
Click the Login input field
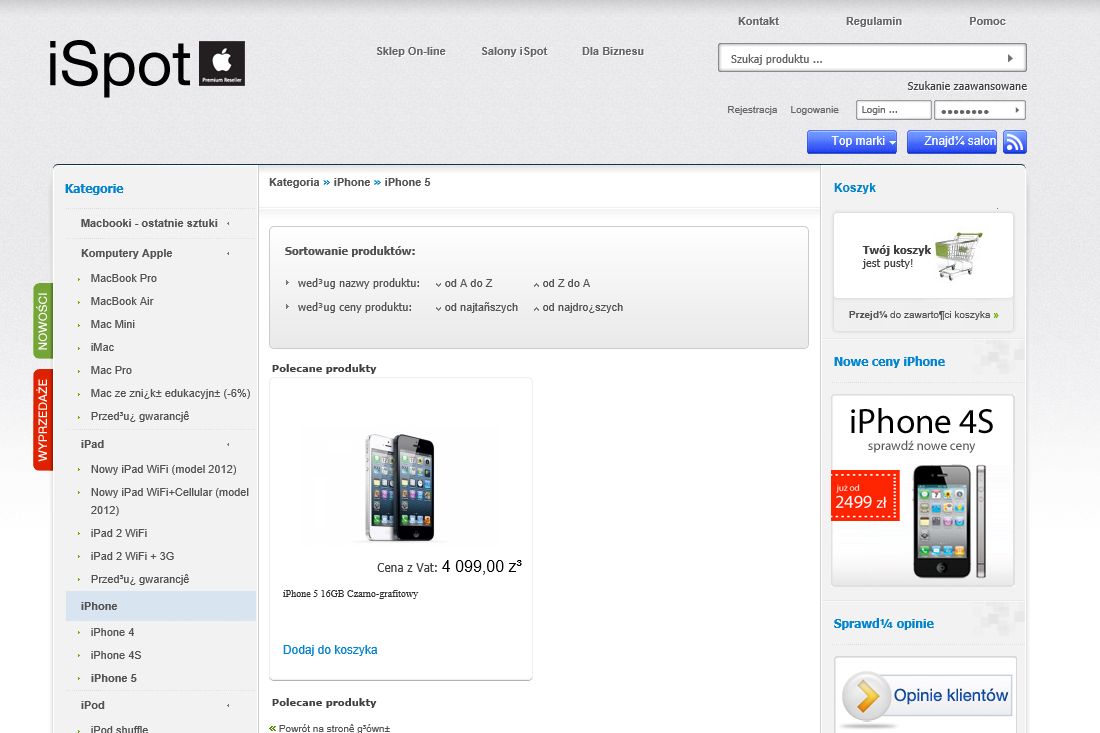point(893,110)
